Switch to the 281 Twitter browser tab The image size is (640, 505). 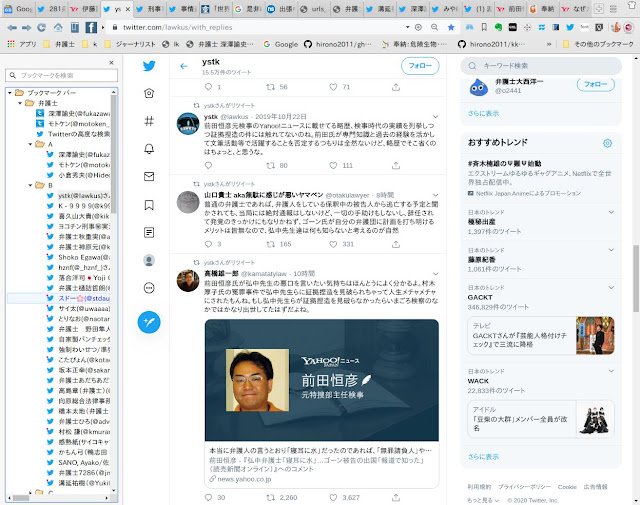[x=51, y=9]
